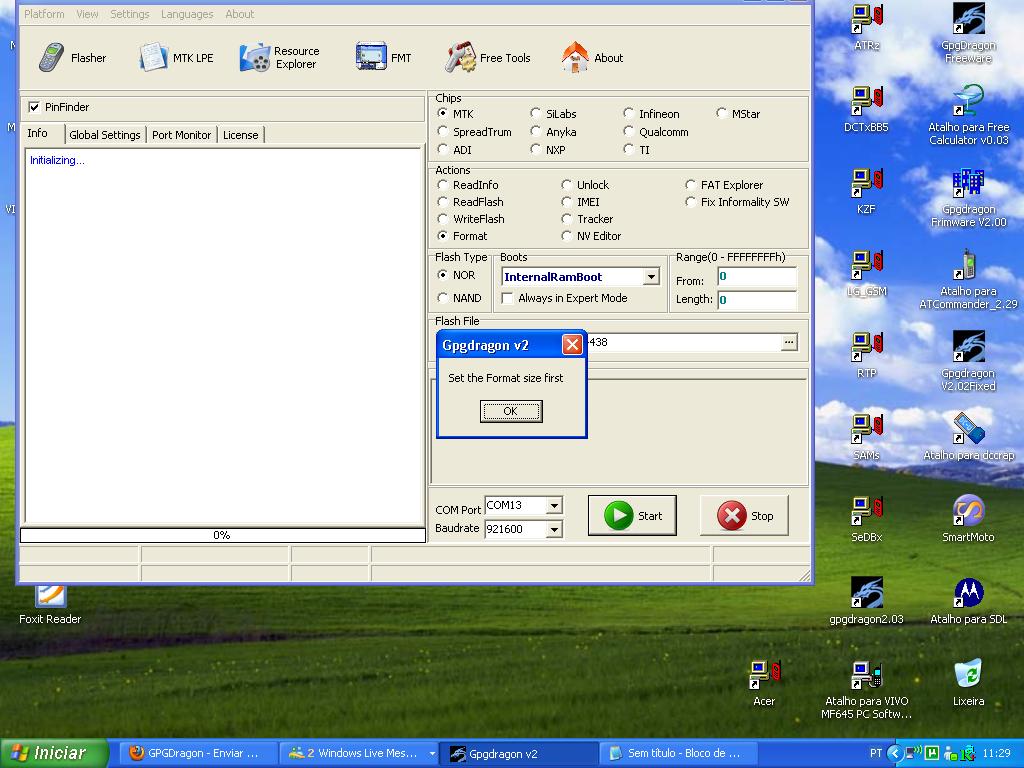Image resolution: width=1024 pixels, height=768 pixels.
Task: Select the SpreadTrum chip
Action: pyautogui.click(x=443, y=131)
